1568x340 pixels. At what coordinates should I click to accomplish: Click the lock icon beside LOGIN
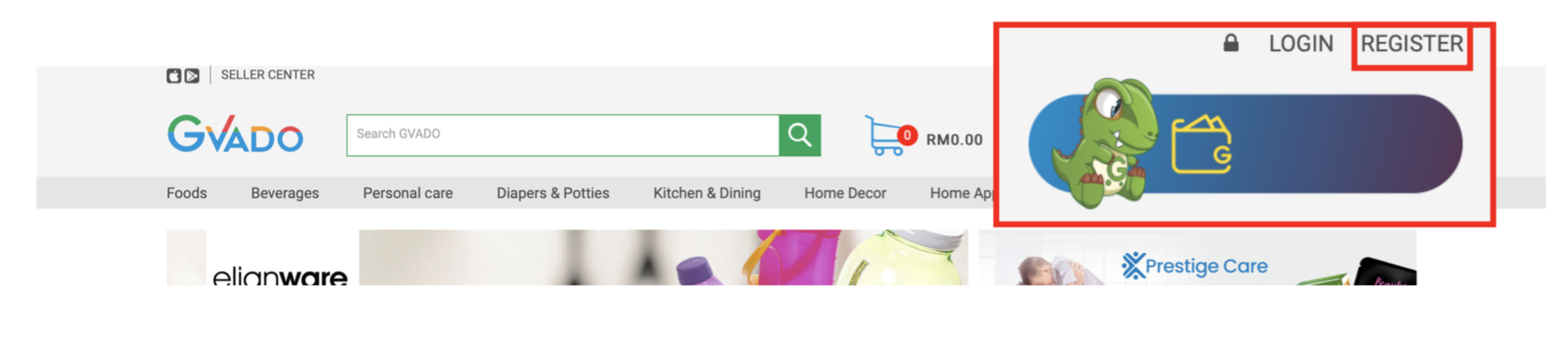[1231, 42]
